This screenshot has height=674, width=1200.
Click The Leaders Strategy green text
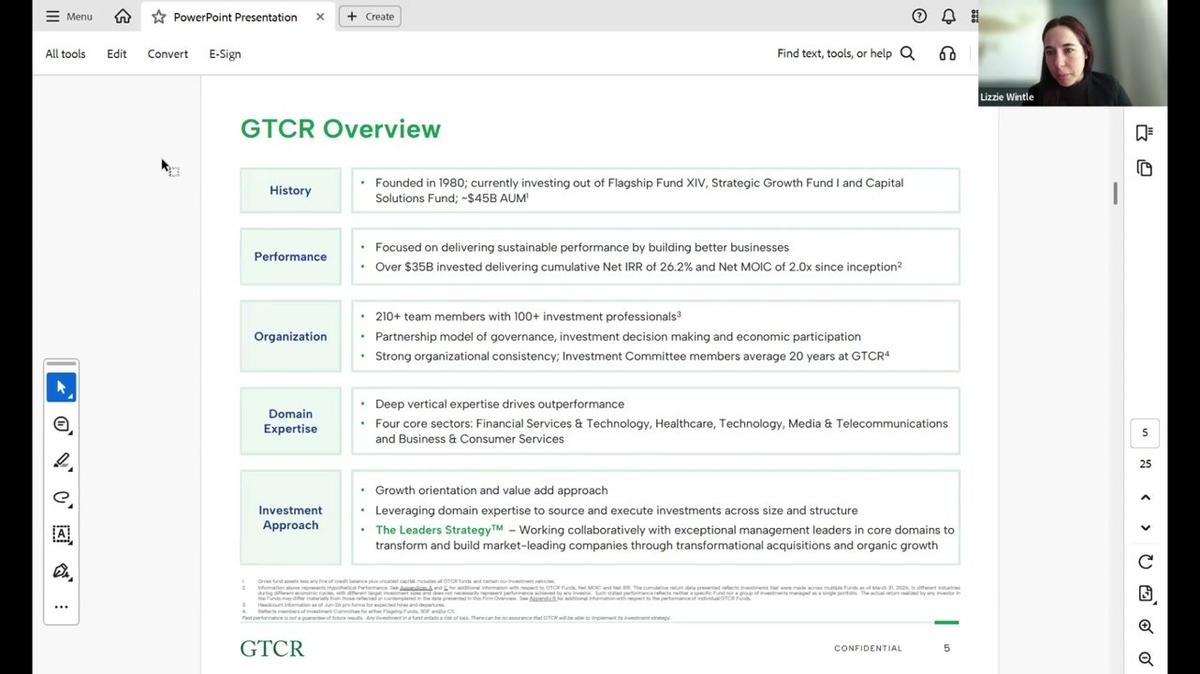pos(439,530)
